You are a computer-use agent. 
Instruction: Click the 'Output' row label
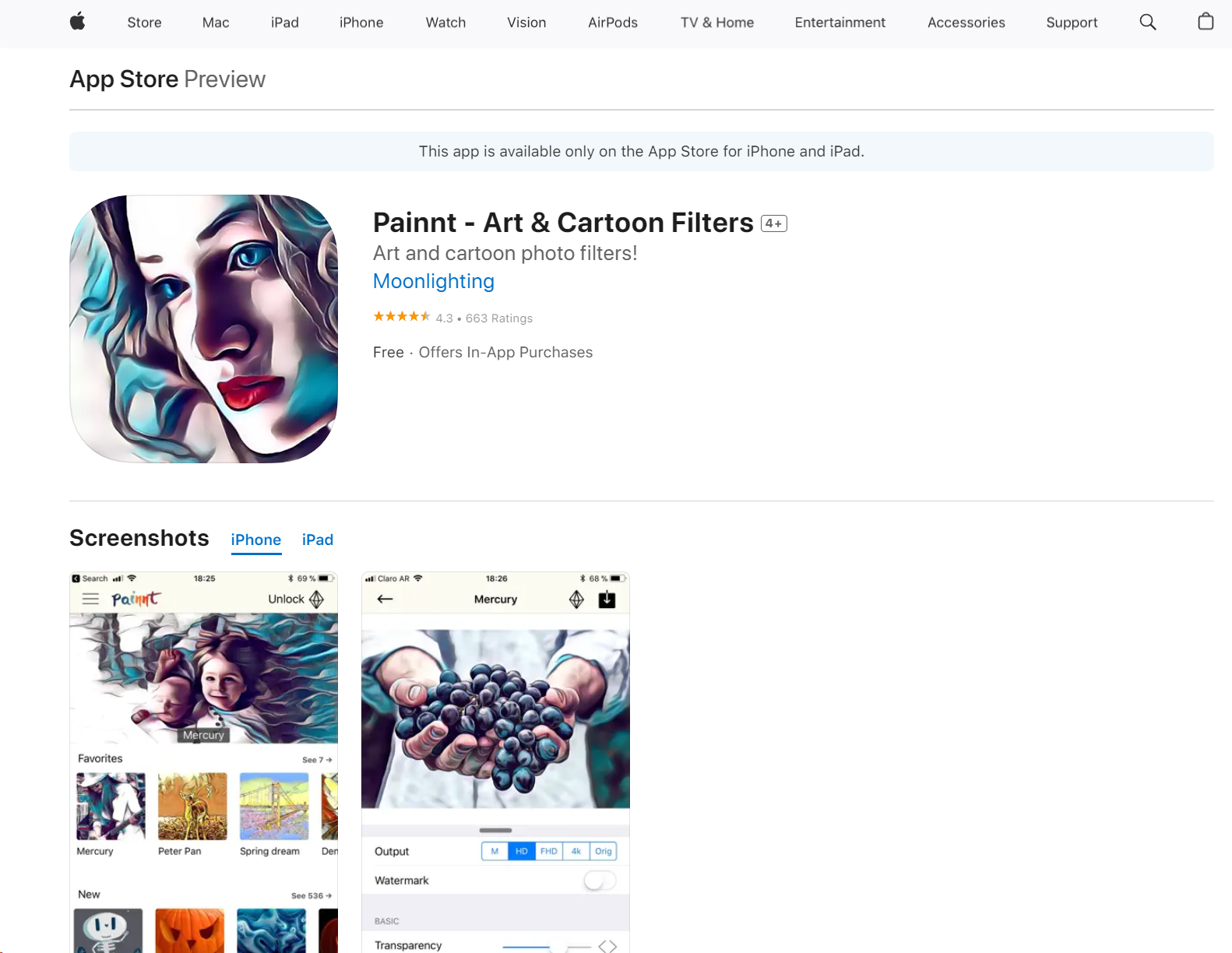point(392,851)
